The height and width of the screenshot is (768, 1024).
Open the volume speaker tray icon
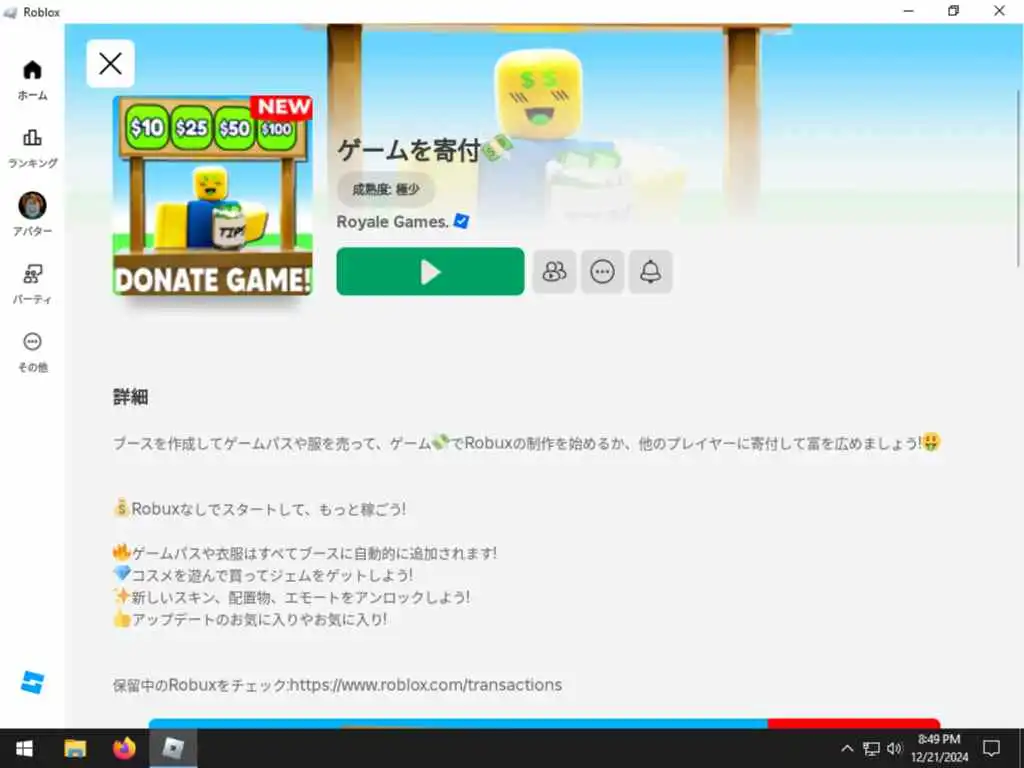[x=894, y=748]
